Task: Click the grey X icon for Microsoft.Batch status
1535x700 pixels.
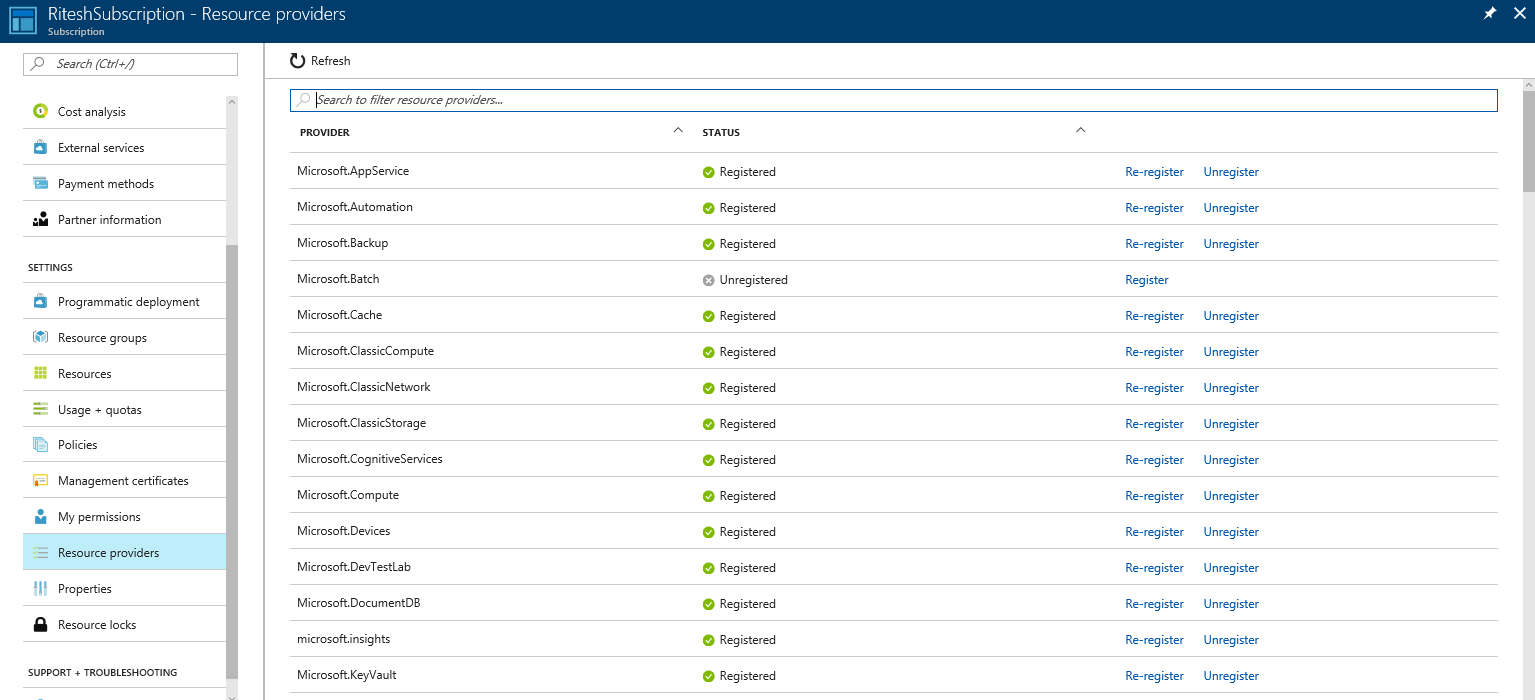Action: [708, 280]
